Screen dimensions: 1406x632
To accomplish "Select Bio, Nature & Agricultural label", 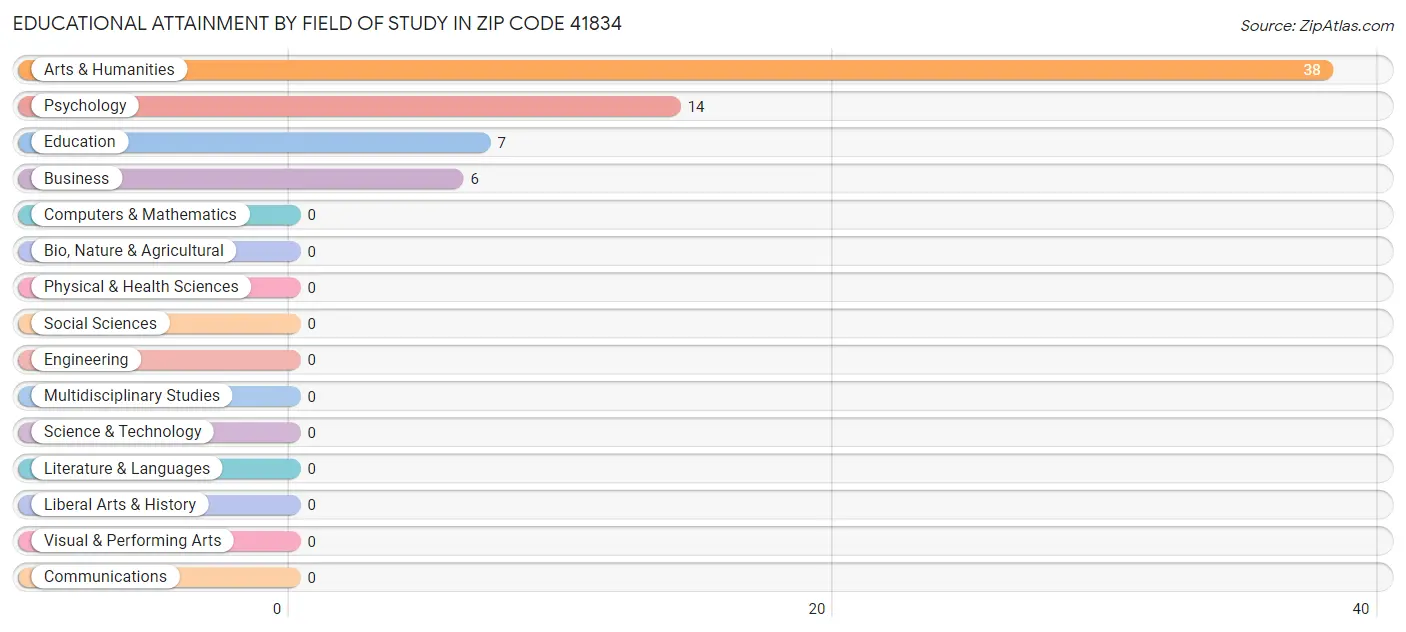I will tap(134, 251).
